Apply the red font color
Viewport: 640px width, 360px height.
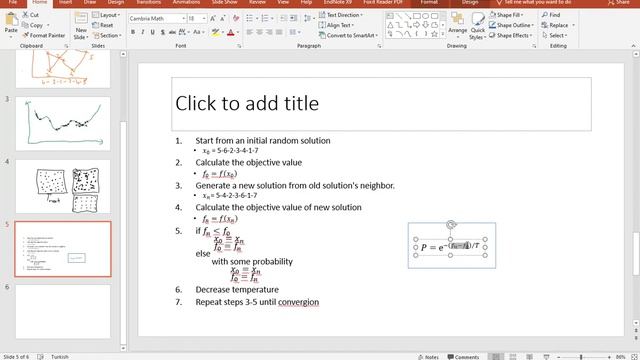tap(231, 32)
